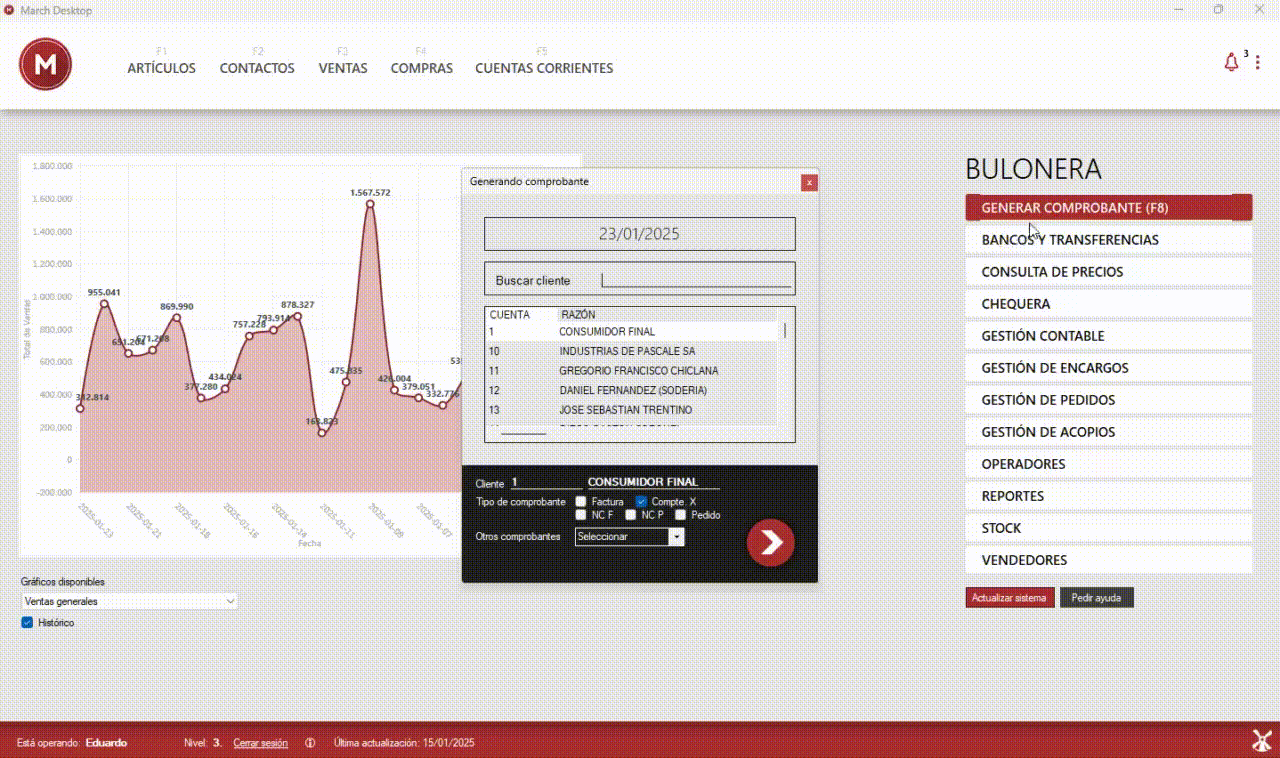Select GREGORIO FRANCISCO CHICLANA row
This screenshot has height=758, width=1280.
[x=631, y=371]
